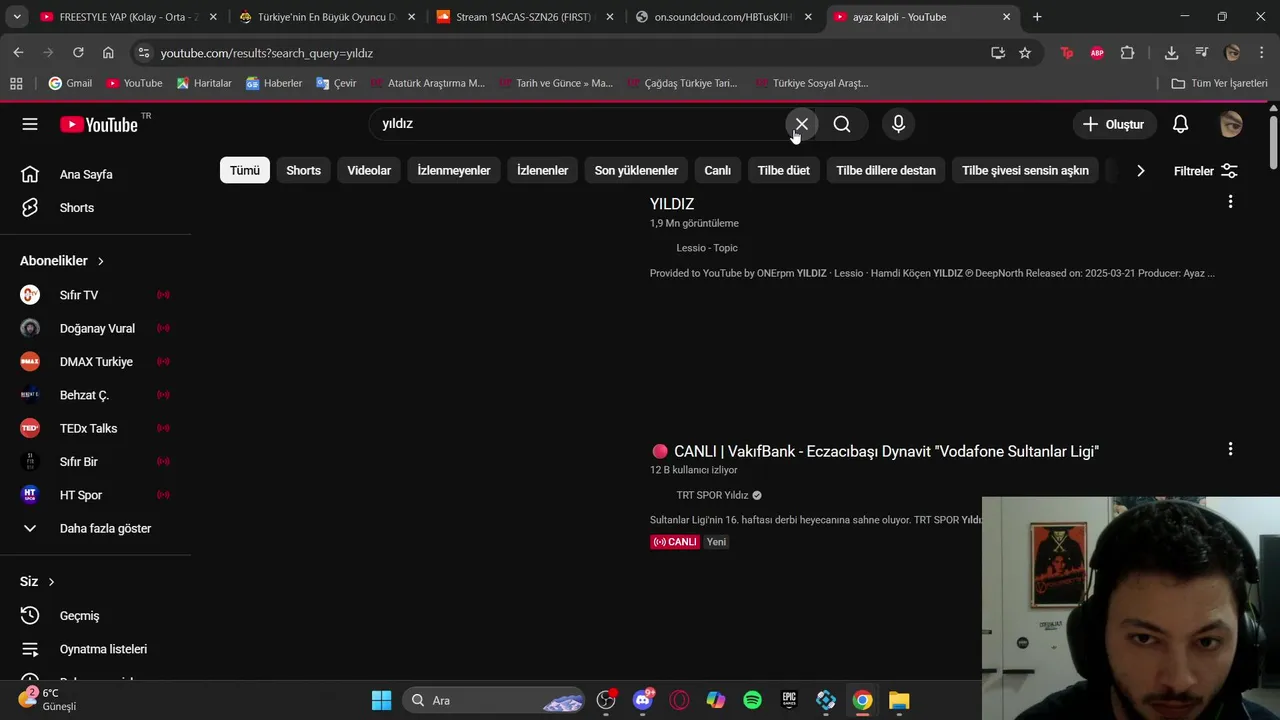This screenshot has height=720, width=1280.
Task: Open the Haritalar bookmark
Action: pos(204,83)
